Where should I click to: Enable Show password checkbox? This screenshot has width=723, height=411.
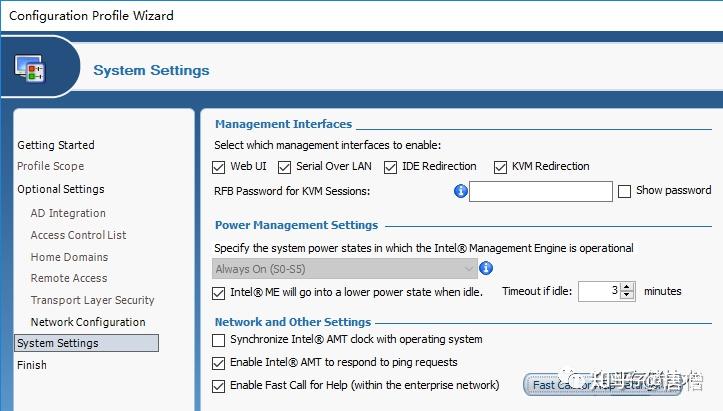pyautogui.click(x=625, y=191)
